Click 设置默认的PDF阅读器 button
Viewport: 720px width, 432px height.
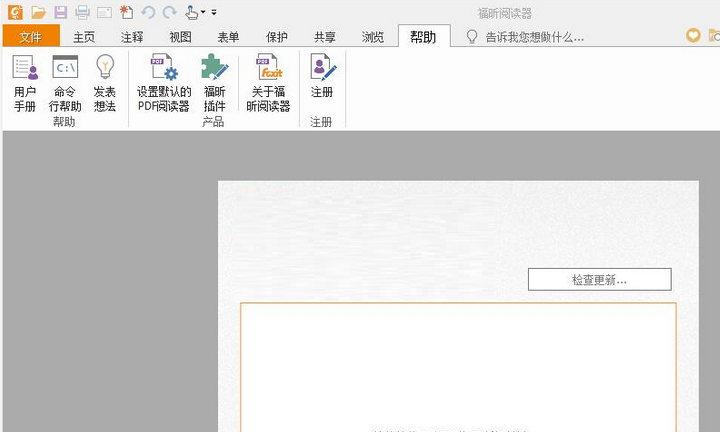click(x=163, y=84)
